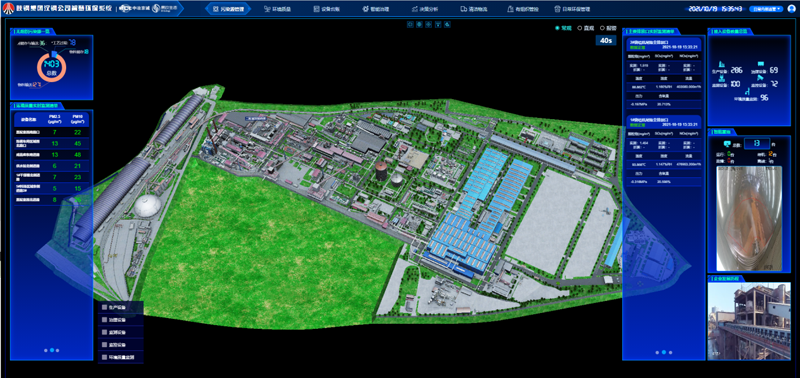Click the second map toolbar icon above the 3D view
The image size is (800, 378).
(419, 24)
